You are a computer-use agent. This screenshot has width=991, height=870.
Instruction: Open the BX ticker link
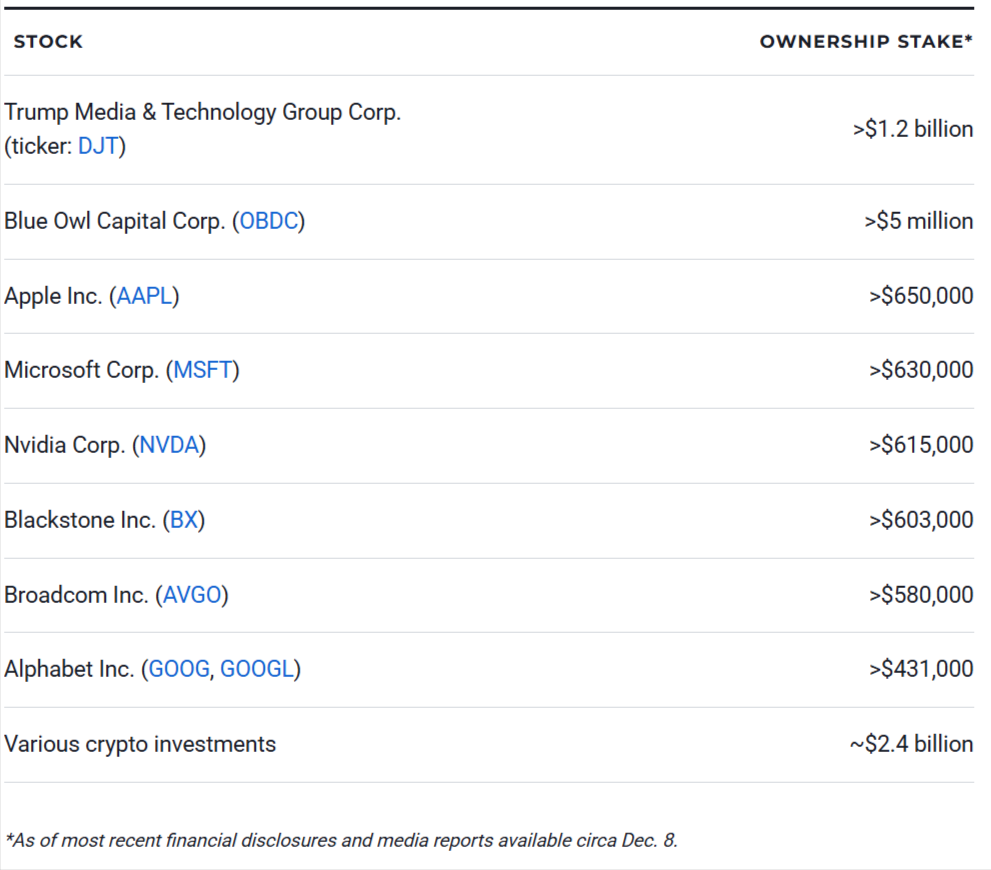184,520
